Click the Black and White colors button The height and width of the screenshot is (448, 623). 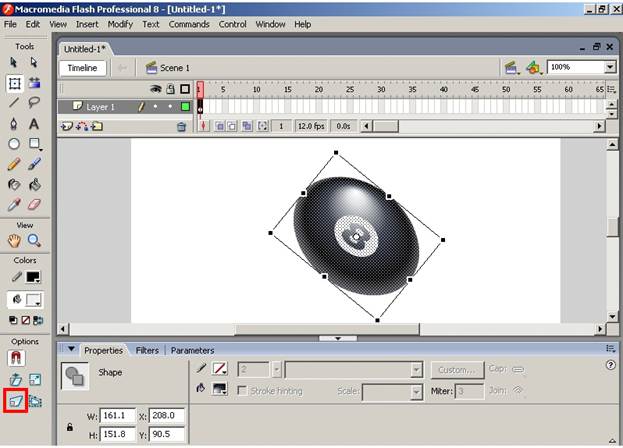pyautogui.click(x=13, y=320)
